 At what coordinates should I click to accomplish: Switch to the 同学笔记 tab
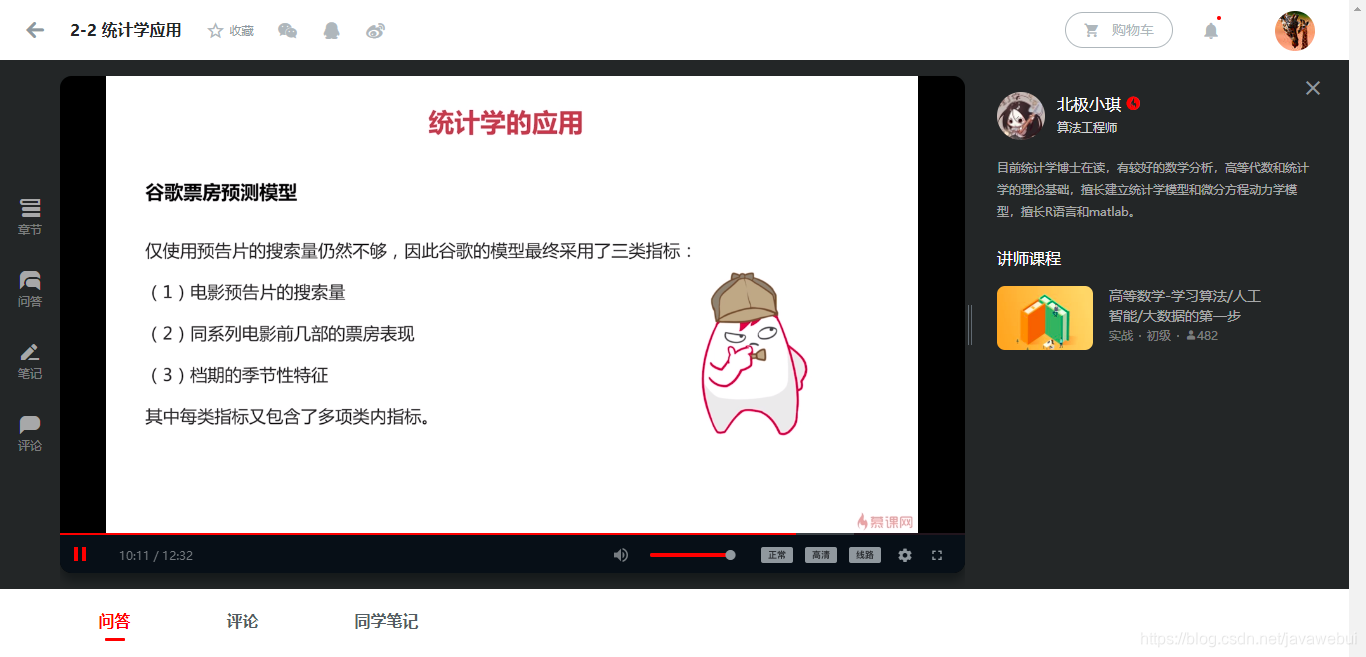tap(386, 621)
